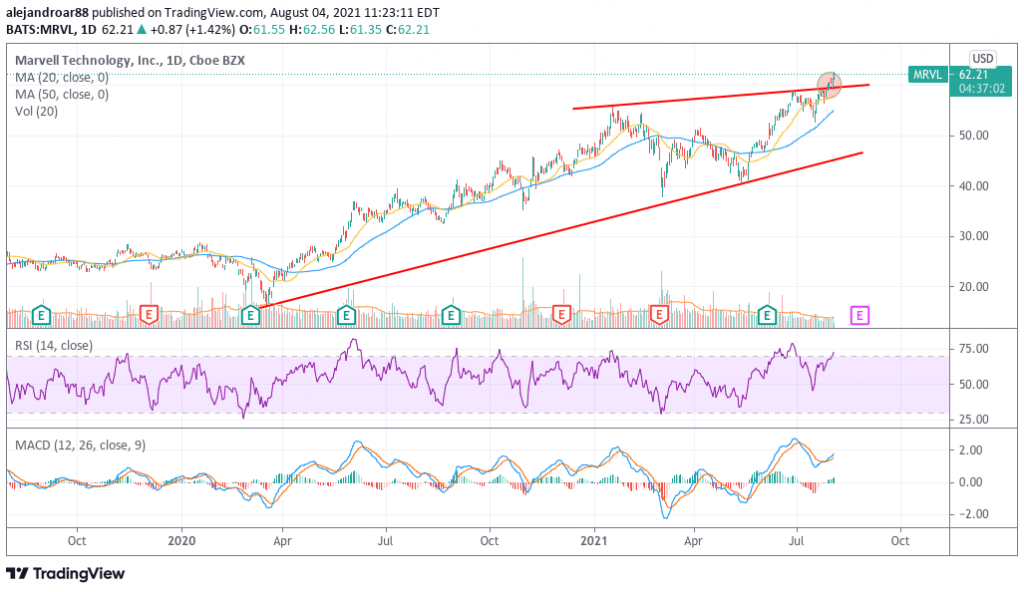1024x592 pixels.
Task: Click the high price H:62.56
Action: point(312,29)
